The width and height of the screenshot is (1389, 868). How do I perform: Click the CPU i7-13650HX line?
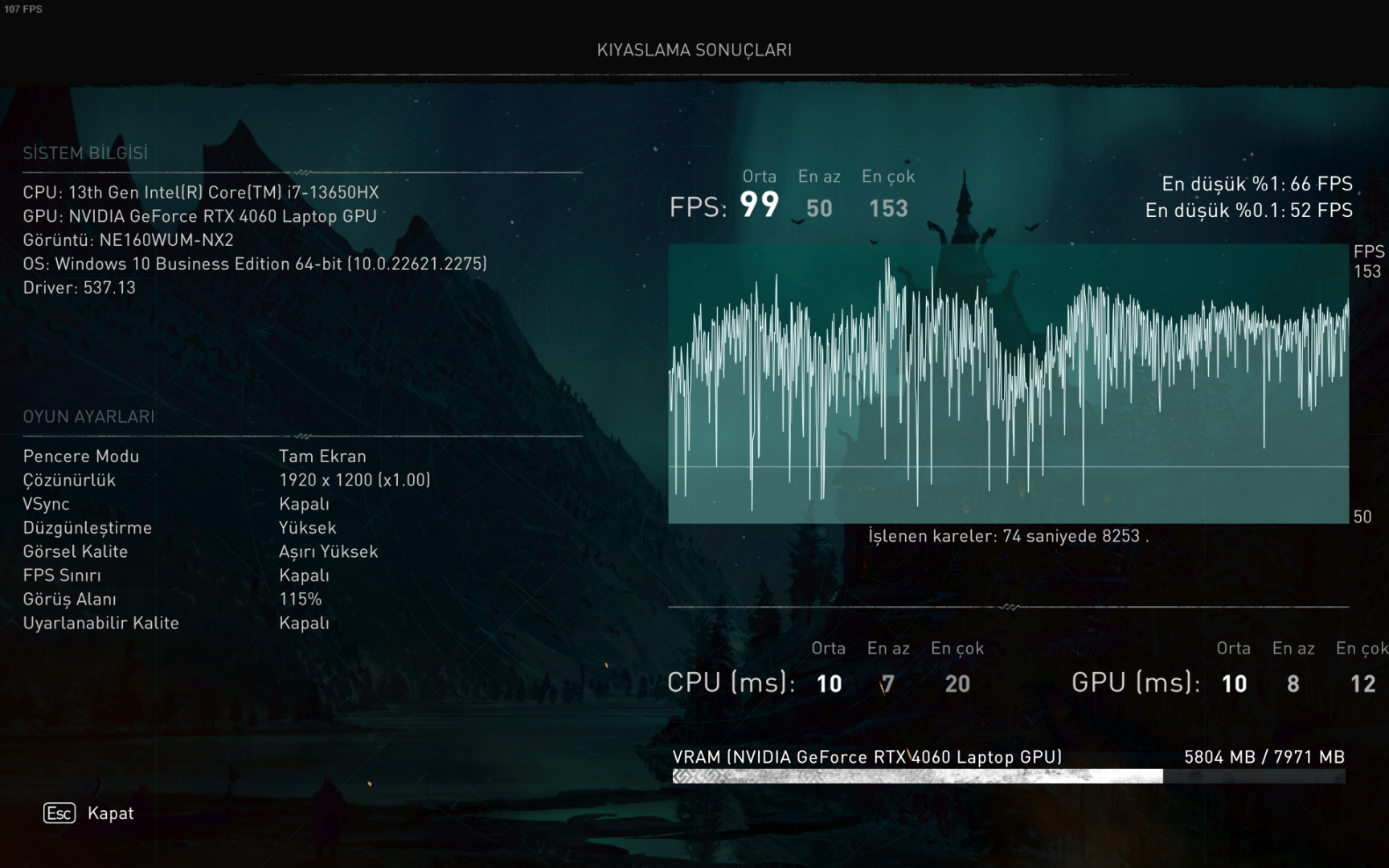click(x=201, y=192)
